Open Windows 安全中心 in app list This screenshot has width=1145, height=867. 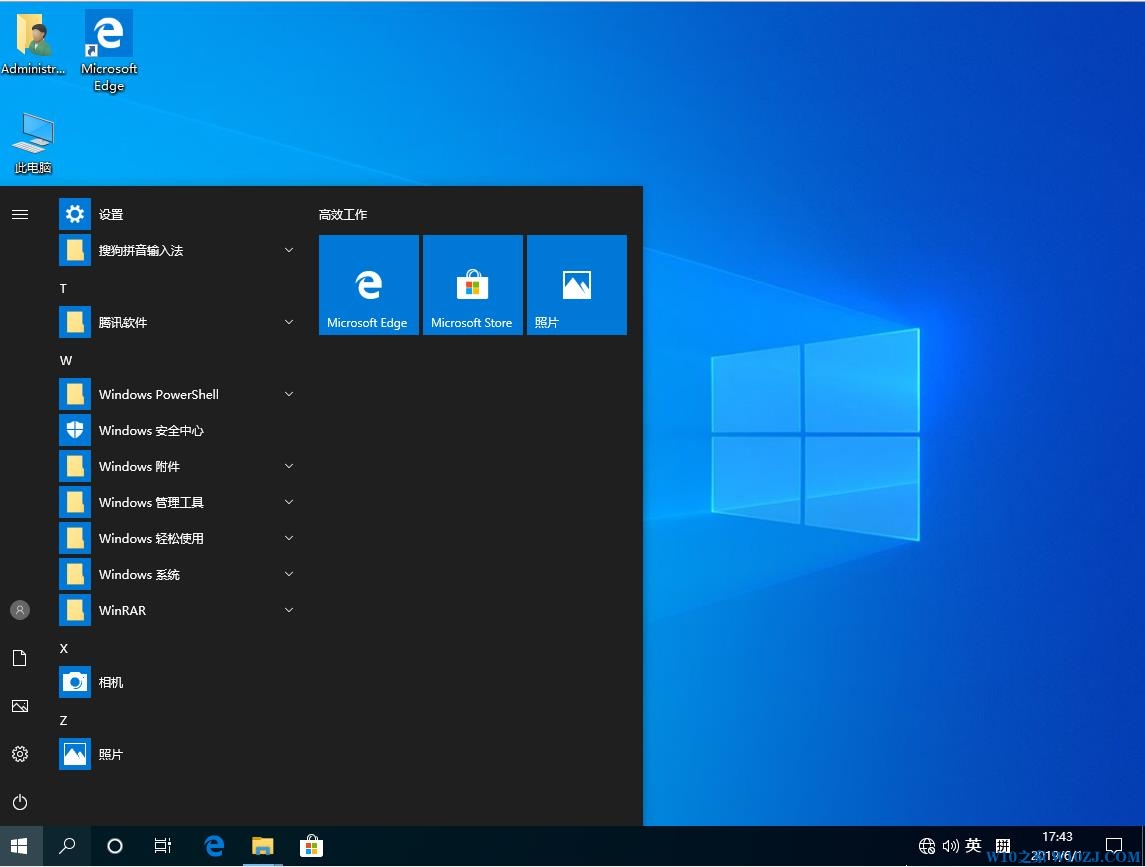[x=179, y=430]
